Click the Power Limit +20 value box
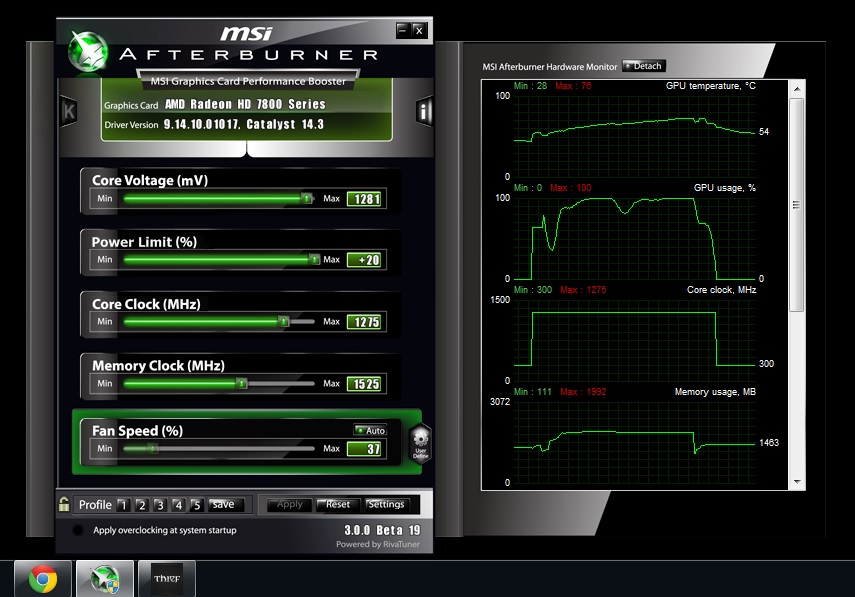 (x=366, y=260)
